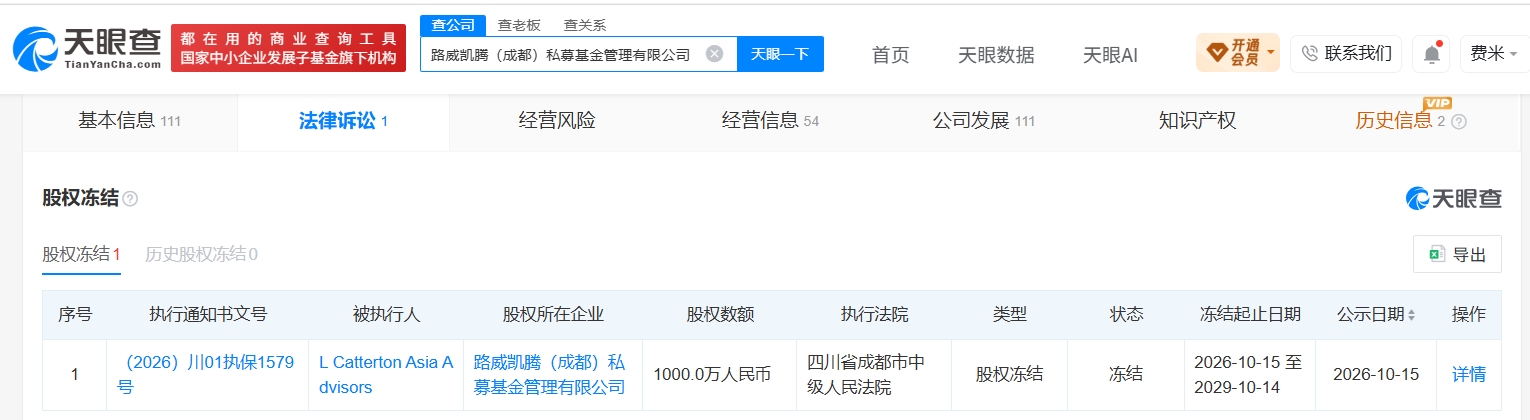
Task: Select the 历史股权冻结 0 sub-tab
Action: tap(201, 254)
